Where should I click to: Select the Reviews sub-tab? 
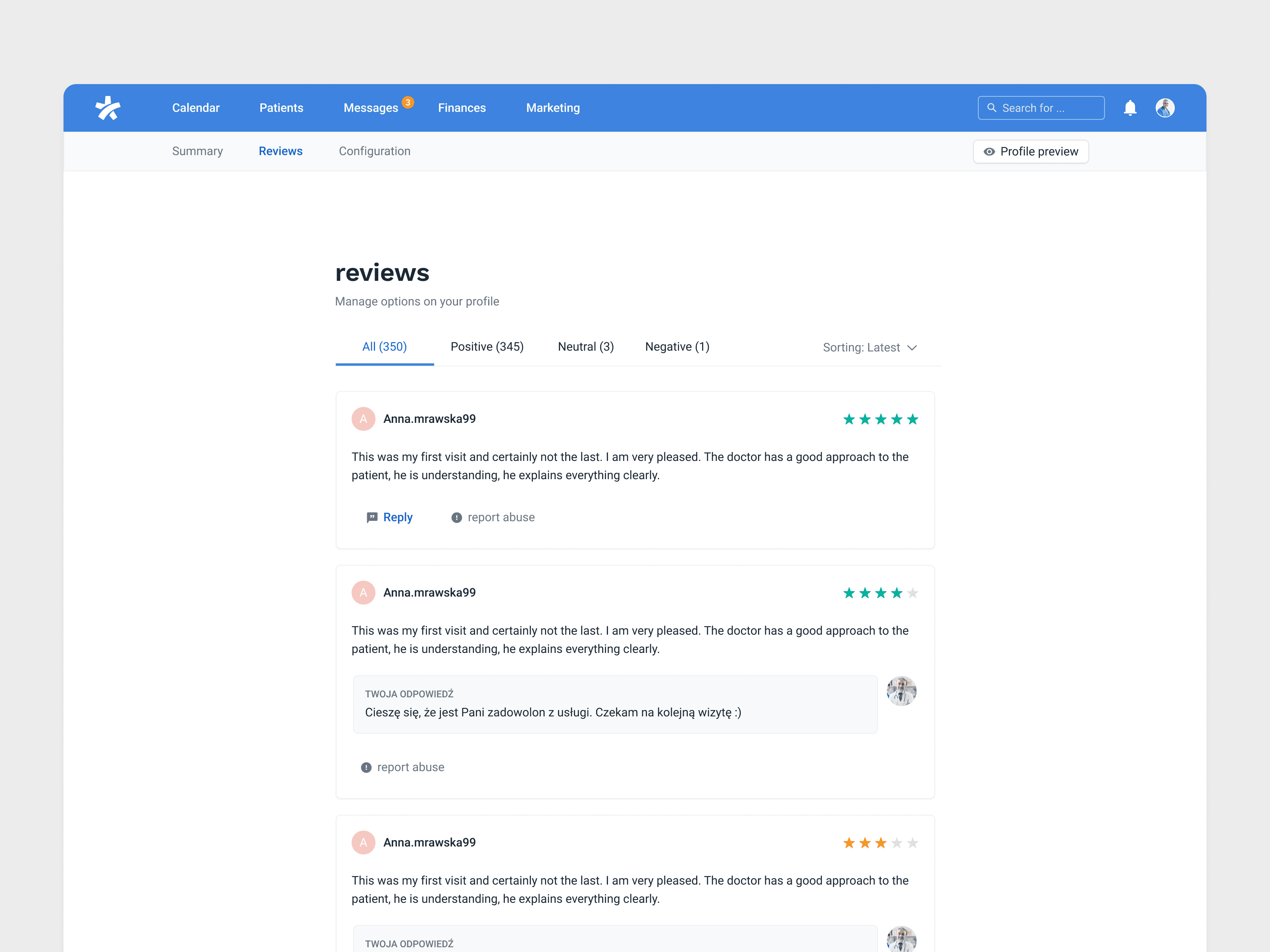click(281, 151)
